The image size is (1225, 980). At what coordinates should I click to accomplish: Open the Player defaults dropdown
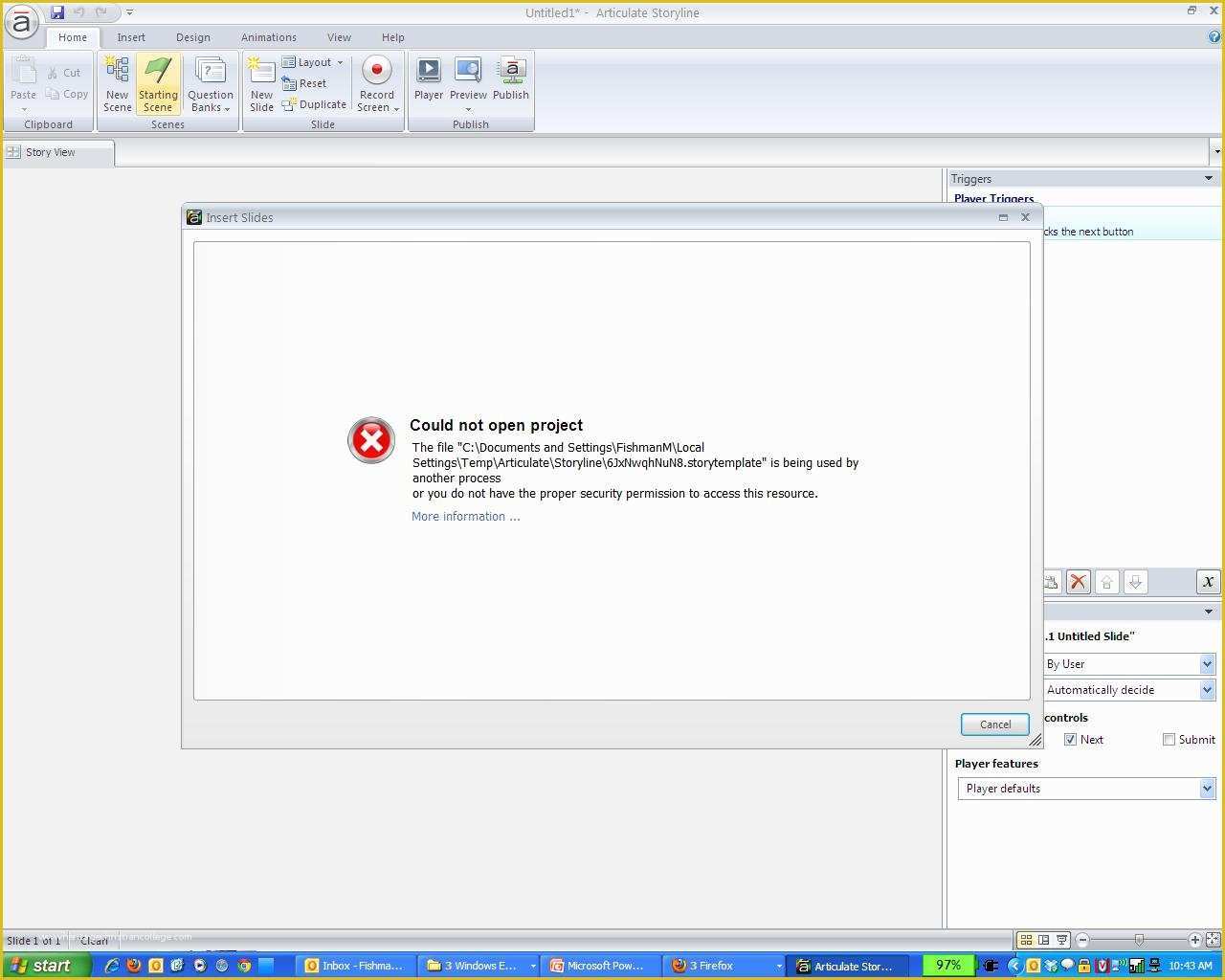coord(1087,789)
